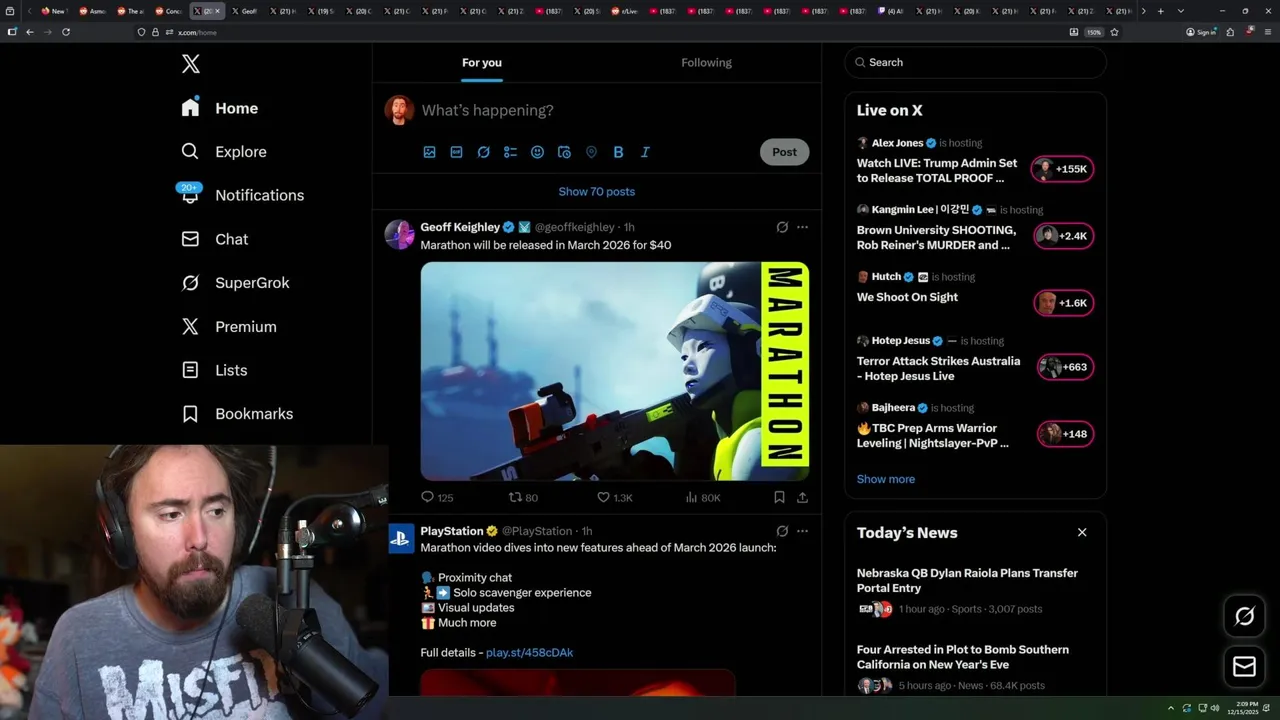Open Notifications in sidebar
This screenshot has width=1280, height=720.
[241, 195]
